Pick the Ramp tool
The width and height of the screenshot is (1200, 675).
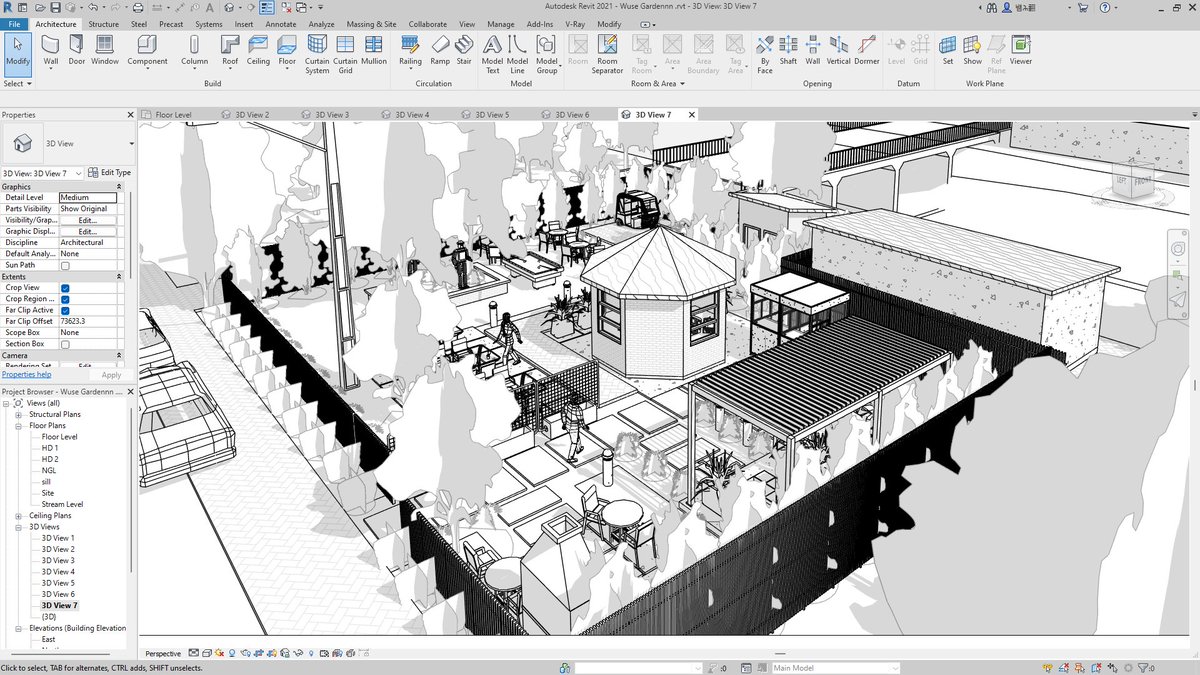[440, 52]
